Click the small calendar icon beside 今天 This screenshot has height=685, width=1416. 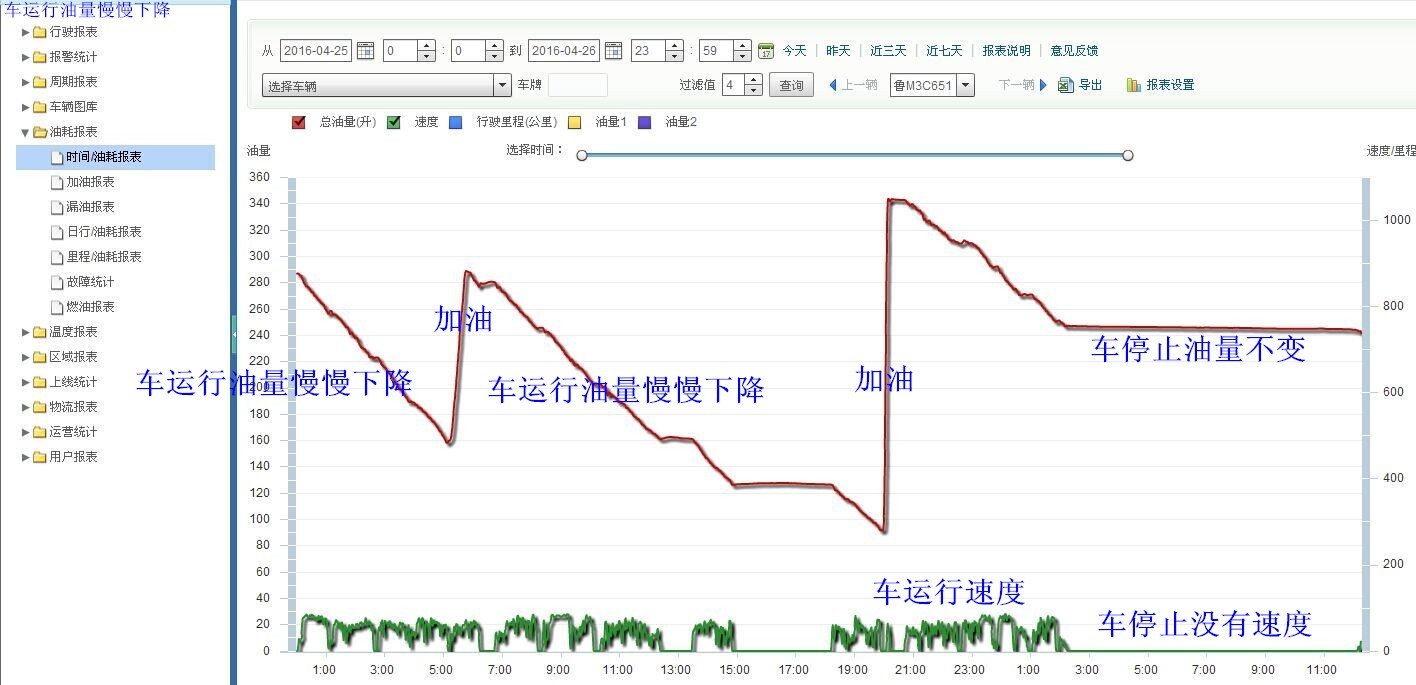[x=765, y=50]
